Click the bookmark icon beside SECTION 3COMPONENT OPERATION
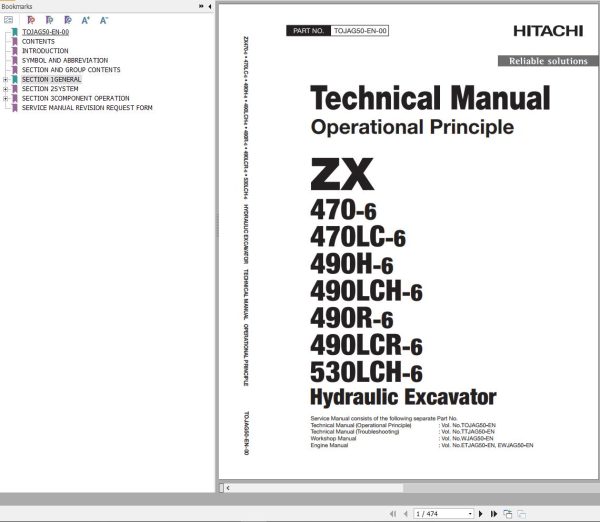This screenshot has width=600, height=522. coord(15,98)
